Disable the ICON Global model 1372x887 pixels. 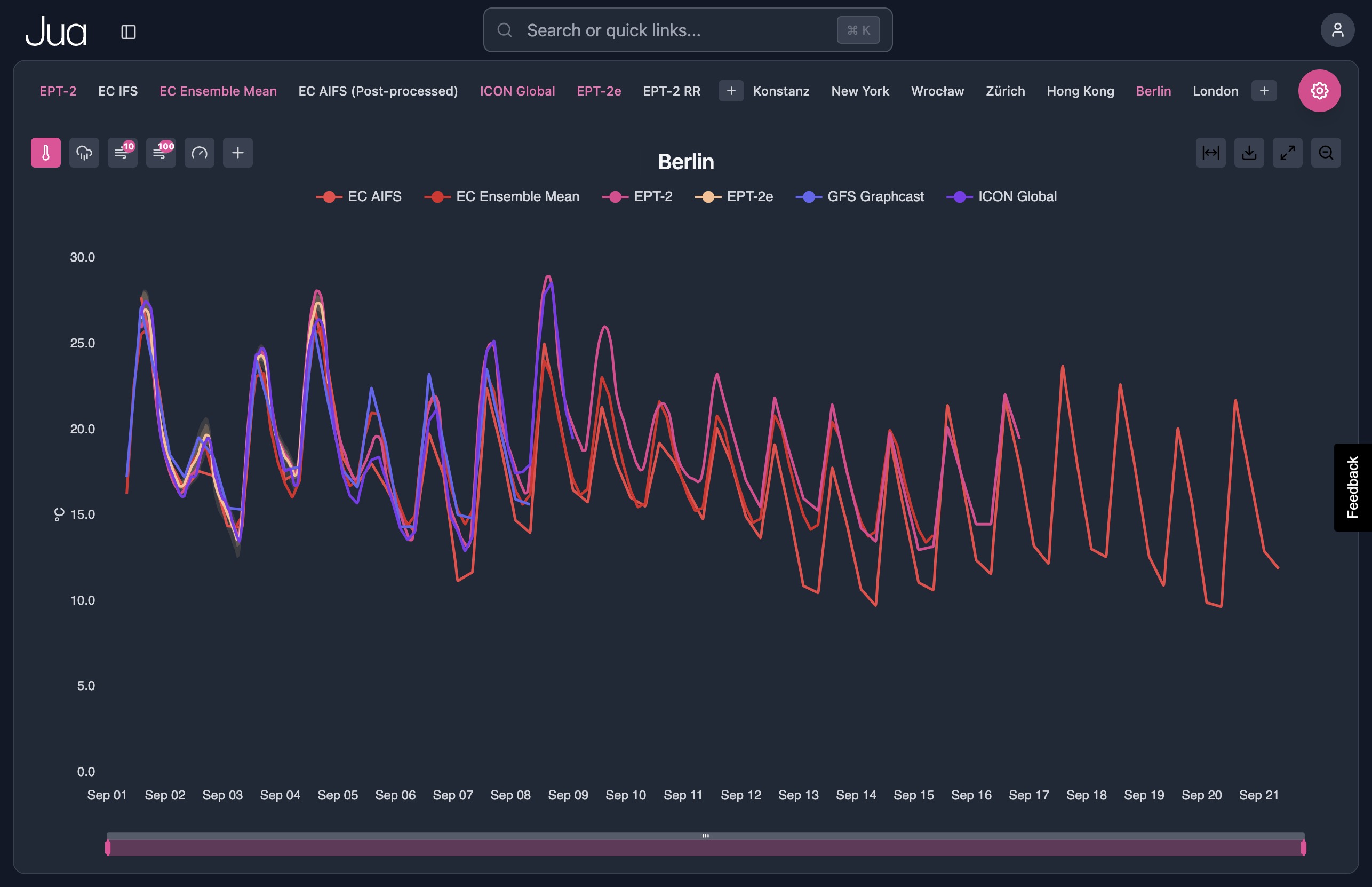[x=517, y=91]
